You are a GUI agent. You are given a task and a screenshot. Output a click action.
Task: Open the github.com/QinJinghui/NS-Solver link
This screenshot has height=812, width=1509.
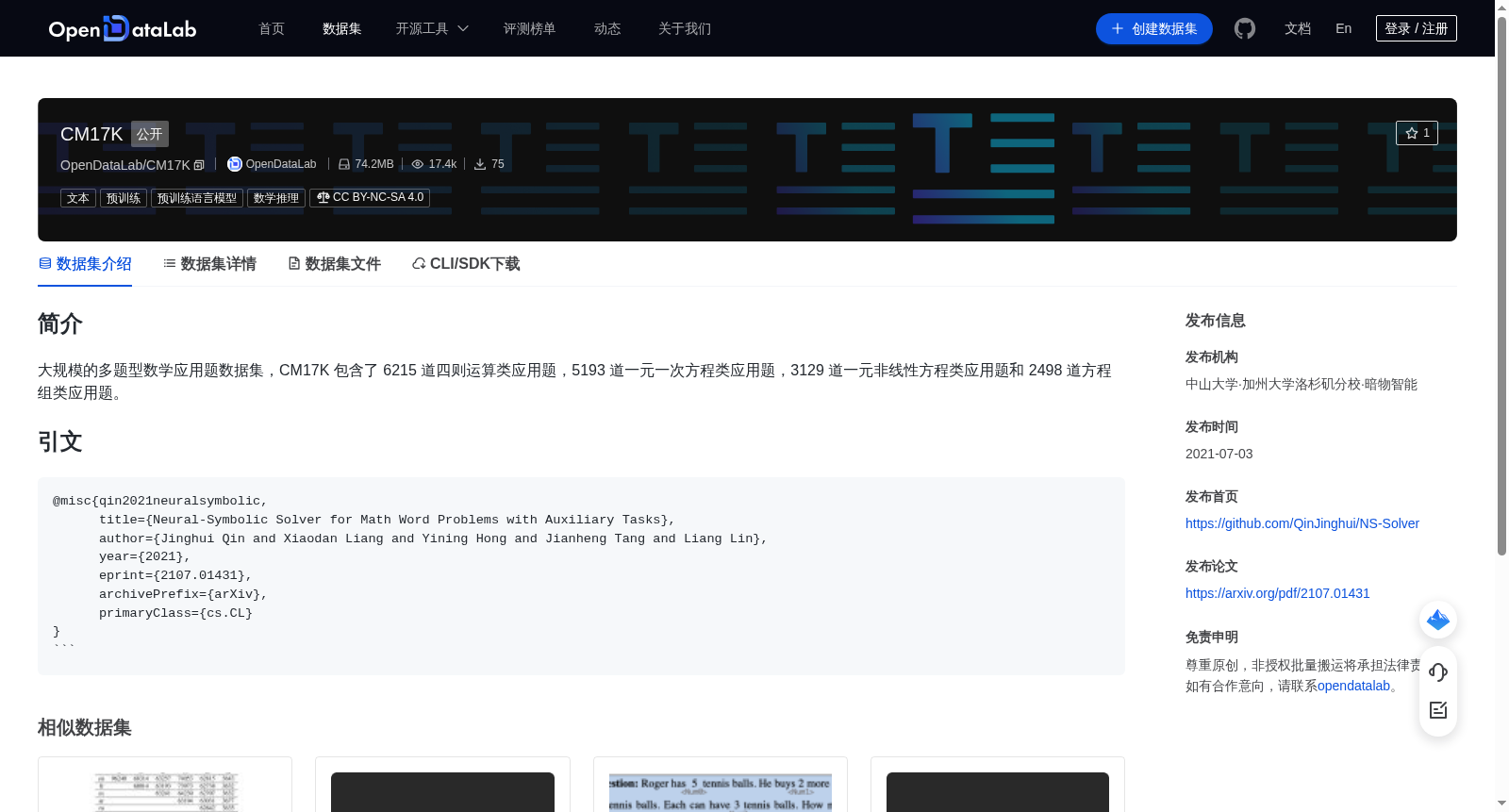coord(1302,523)
